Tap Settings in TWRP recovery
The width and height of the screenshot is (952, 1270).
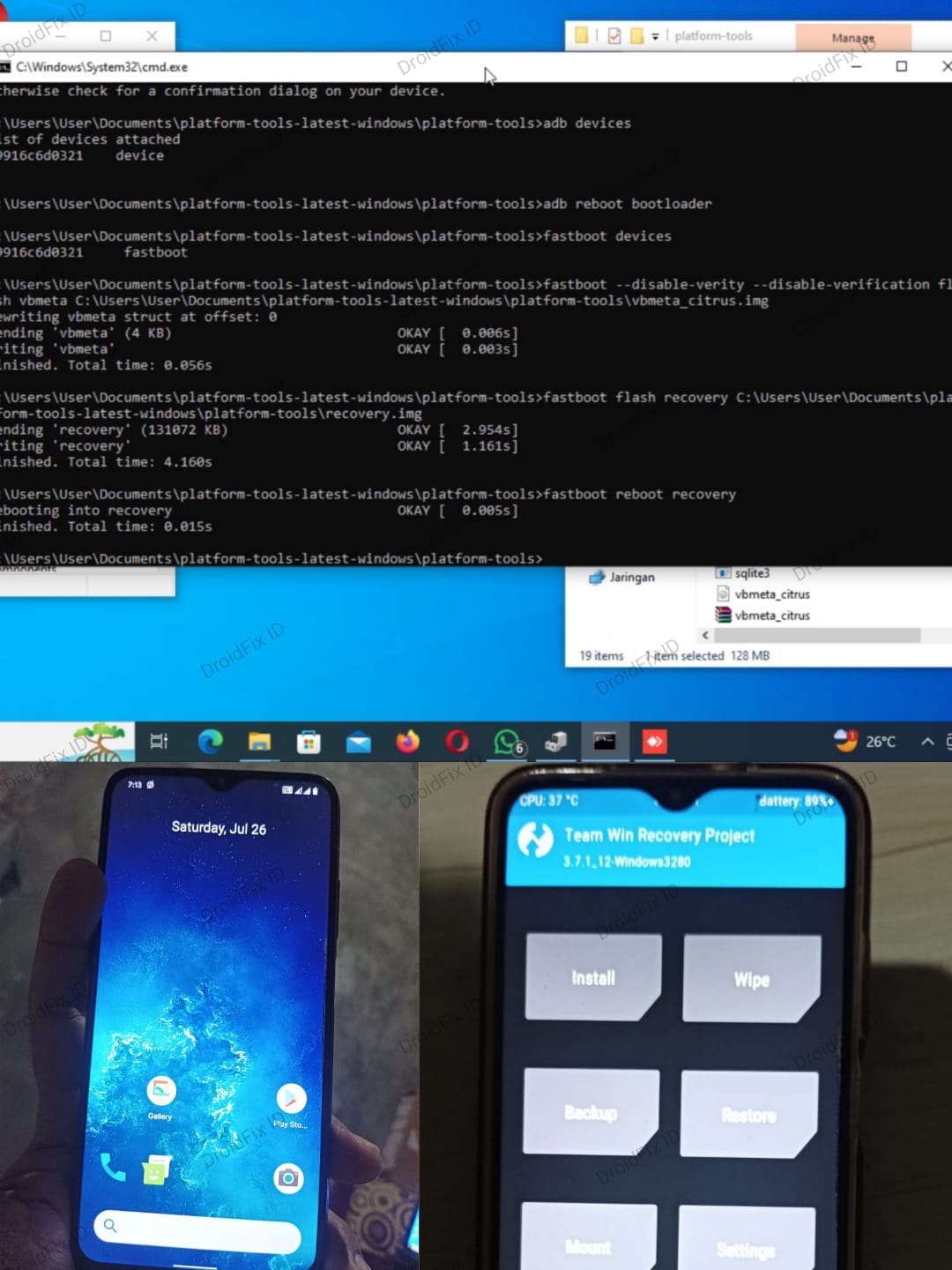click(x=746, y=1239)
